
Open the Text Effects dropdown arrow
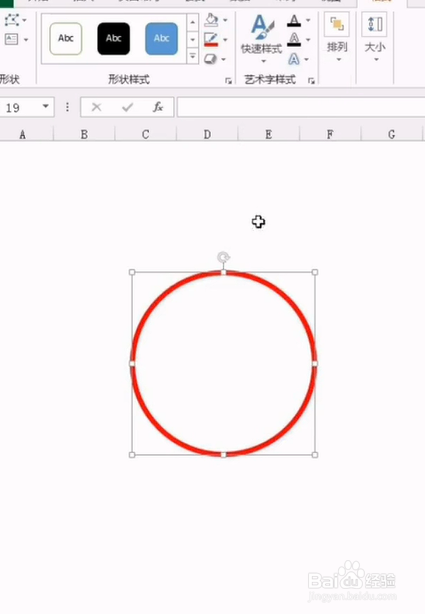pos(307,60)
